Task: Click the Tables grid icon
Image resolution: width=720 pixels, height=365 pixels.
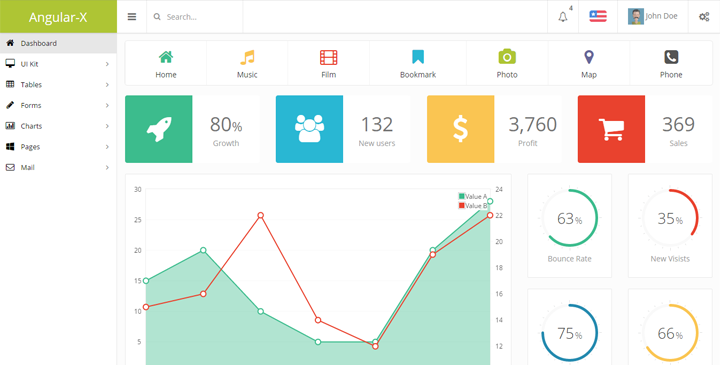Action: tap(10, 84)
